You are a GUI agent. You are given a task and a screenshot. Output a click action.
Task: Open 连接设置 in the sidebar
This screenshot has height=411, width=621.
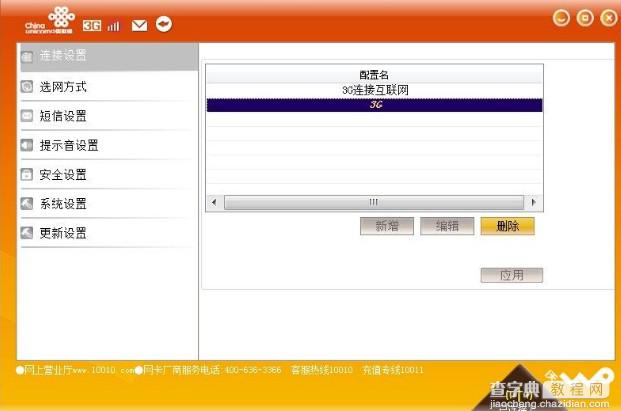(x=109, y=57)
